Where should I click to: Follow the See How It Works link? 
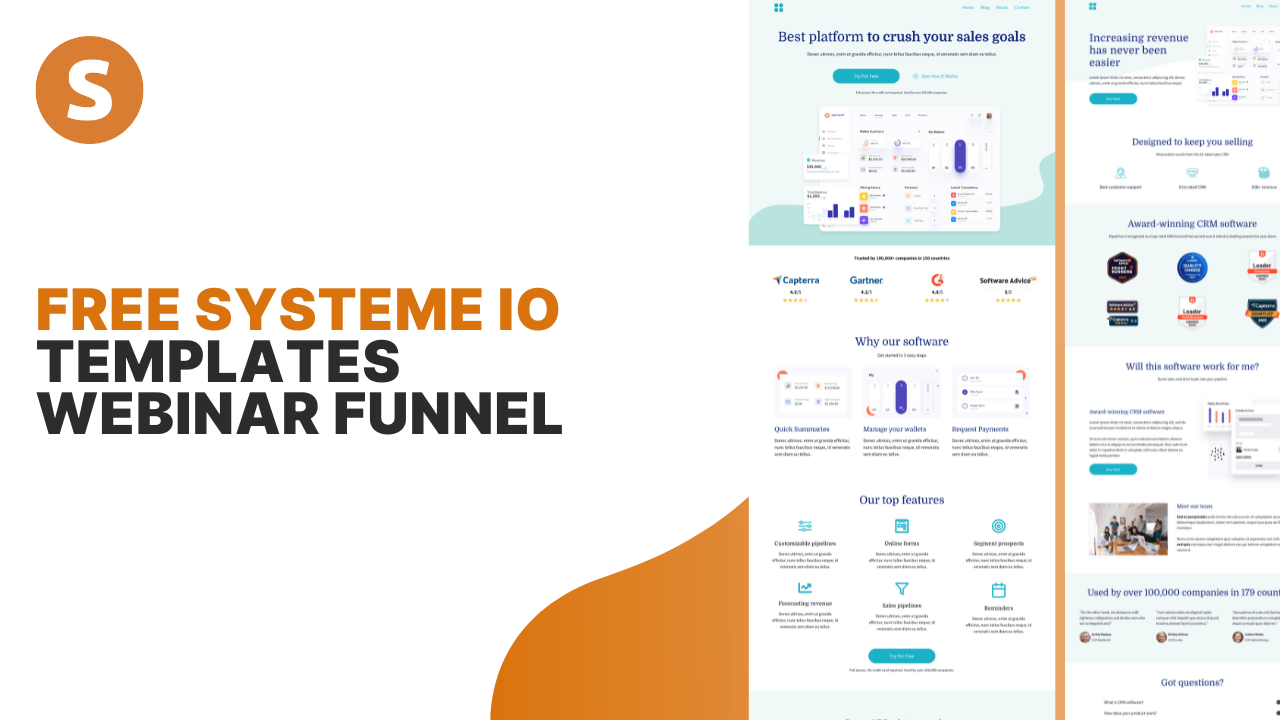click(940, 76)
